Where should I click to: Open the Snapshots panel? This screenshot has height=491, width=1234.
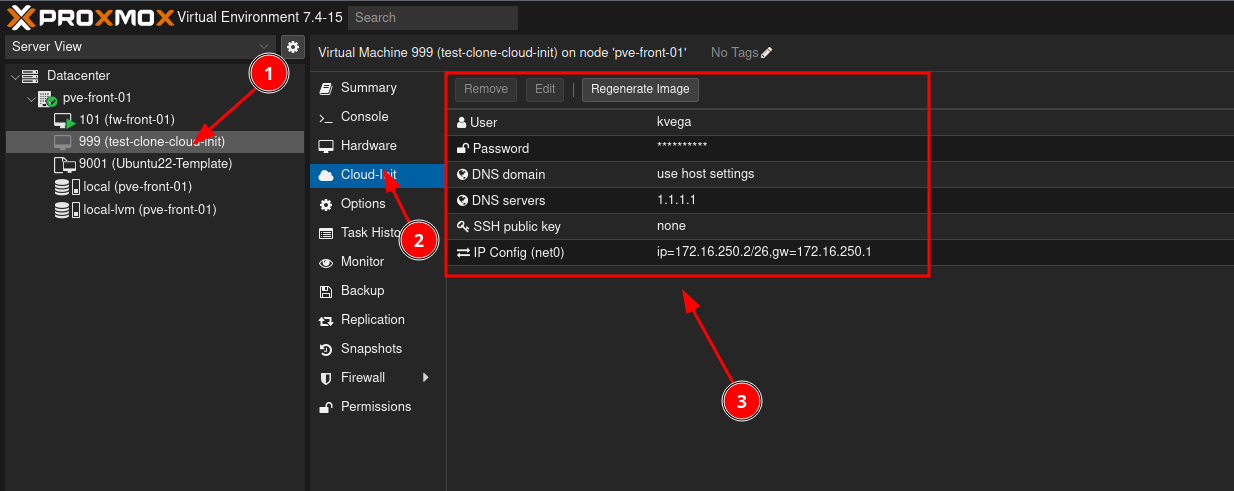click(x=371, y=349)
